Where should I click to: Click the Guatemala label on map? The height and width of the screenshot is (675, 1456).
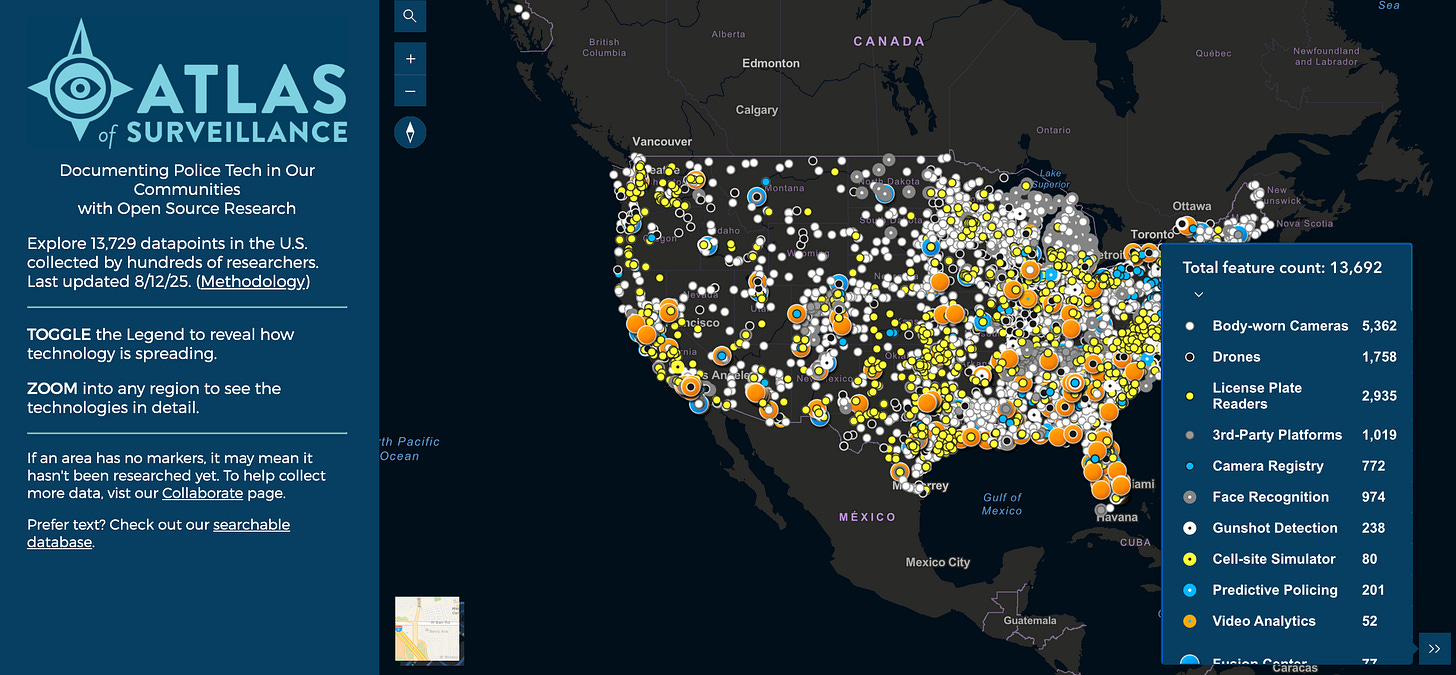[x=1028, y=621]
